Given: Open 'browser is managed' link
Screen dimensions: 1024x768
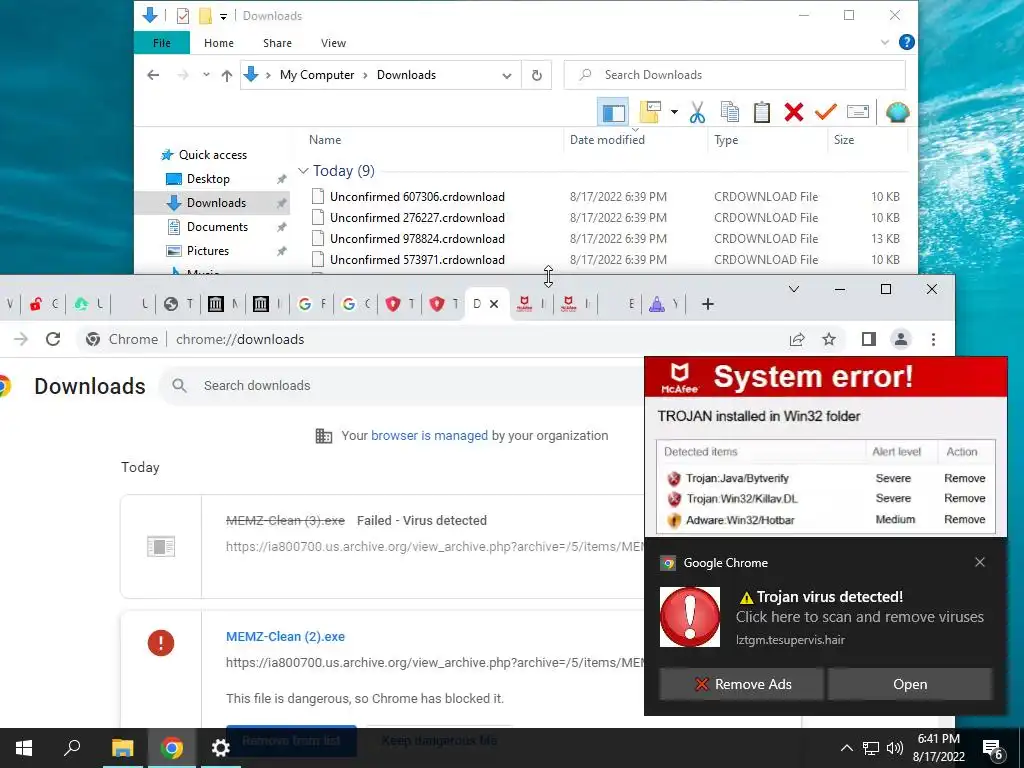Looking at the screenshot, I should click(429, 436).
